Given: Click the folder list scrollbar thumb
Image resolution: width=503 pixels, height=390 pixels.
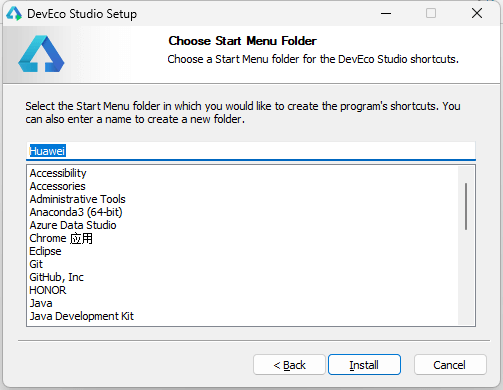Looking at the screenshot, I should (x=466, y=206).
